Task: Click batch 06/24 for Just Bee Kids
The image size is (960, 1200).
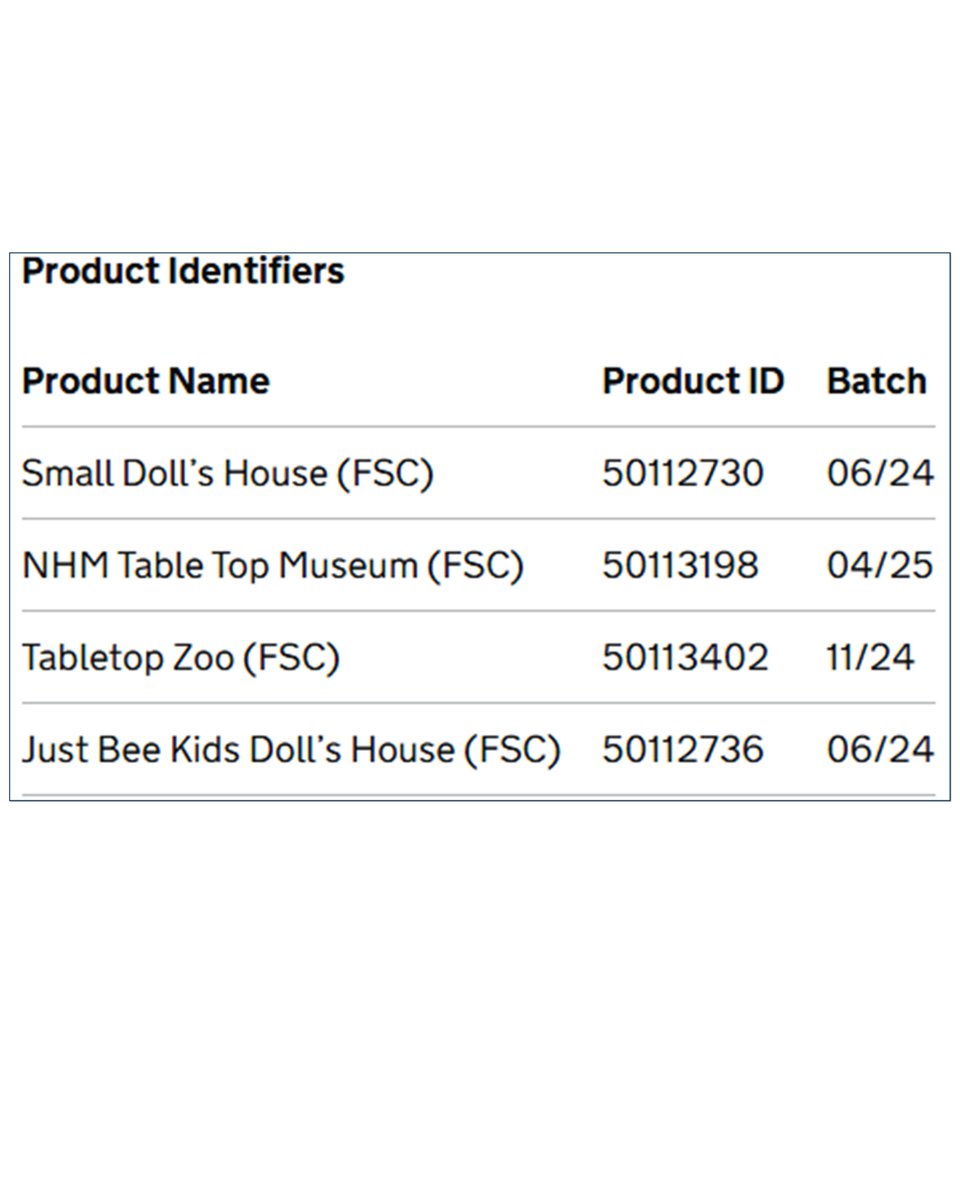Action: (x=880, y=749)
